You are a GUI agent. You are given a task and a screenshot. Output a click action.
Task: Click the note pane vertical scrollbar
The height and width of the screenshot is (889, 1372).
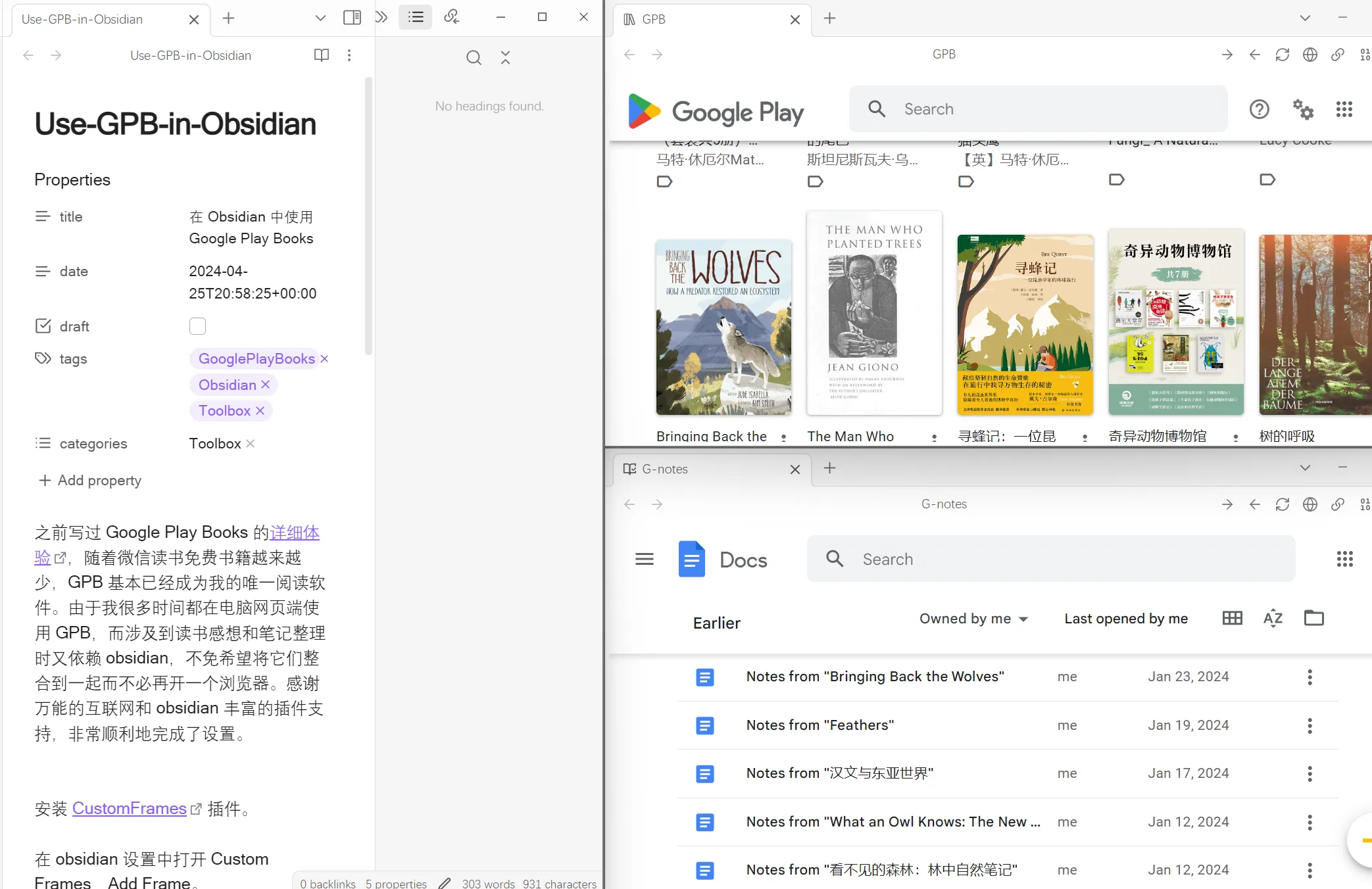pyautogui.click(x=369, y=216)
